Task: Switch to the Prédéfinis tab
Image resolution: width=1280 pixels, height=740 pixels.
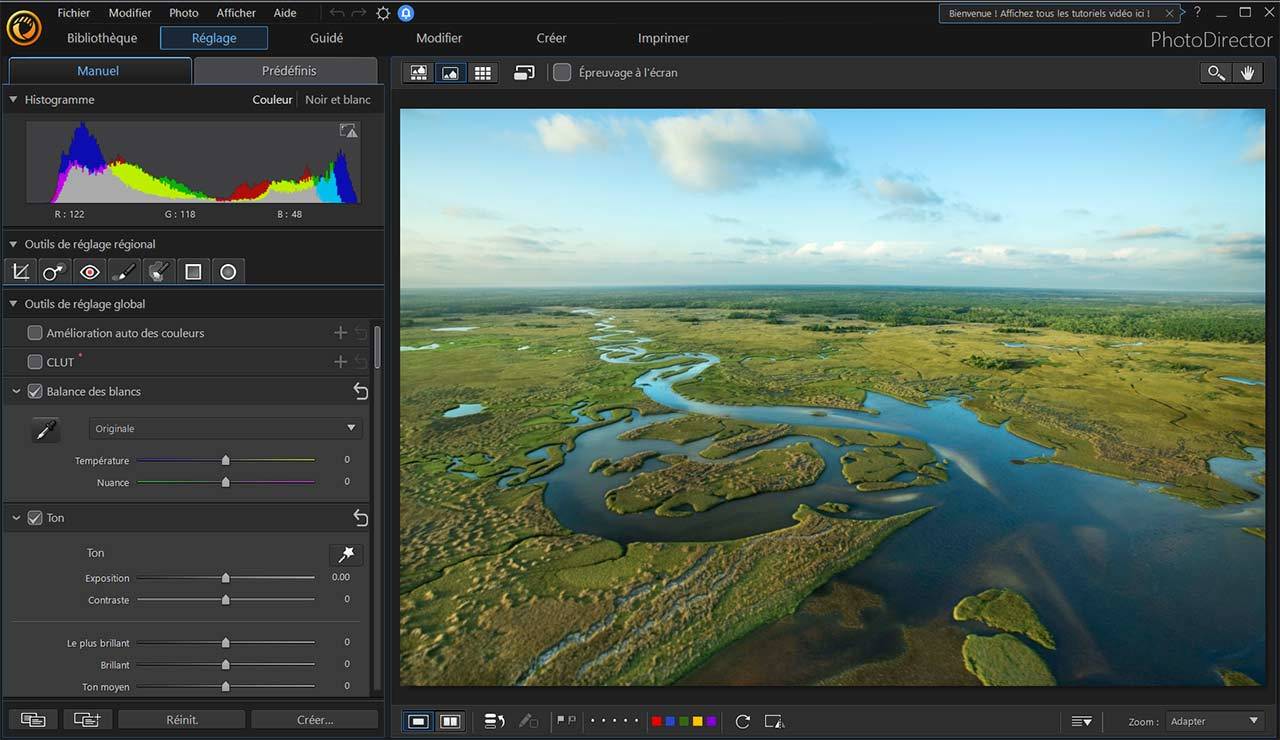Action: pos(288,71)
